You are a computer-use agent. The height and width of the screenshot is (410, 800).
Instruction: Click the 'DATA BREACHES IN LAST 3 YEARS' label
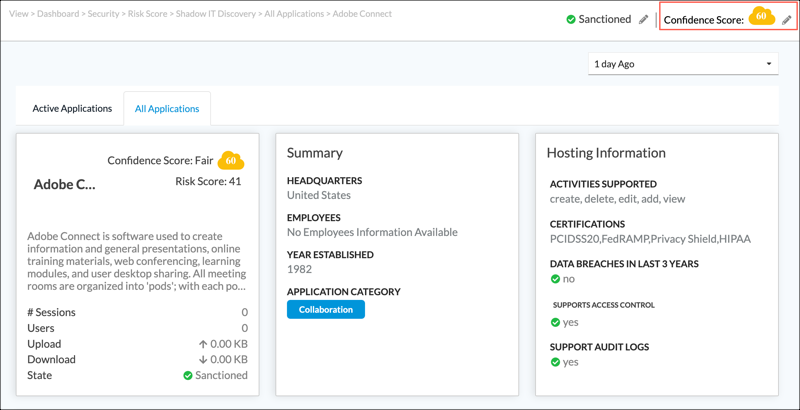coord(624,264)
